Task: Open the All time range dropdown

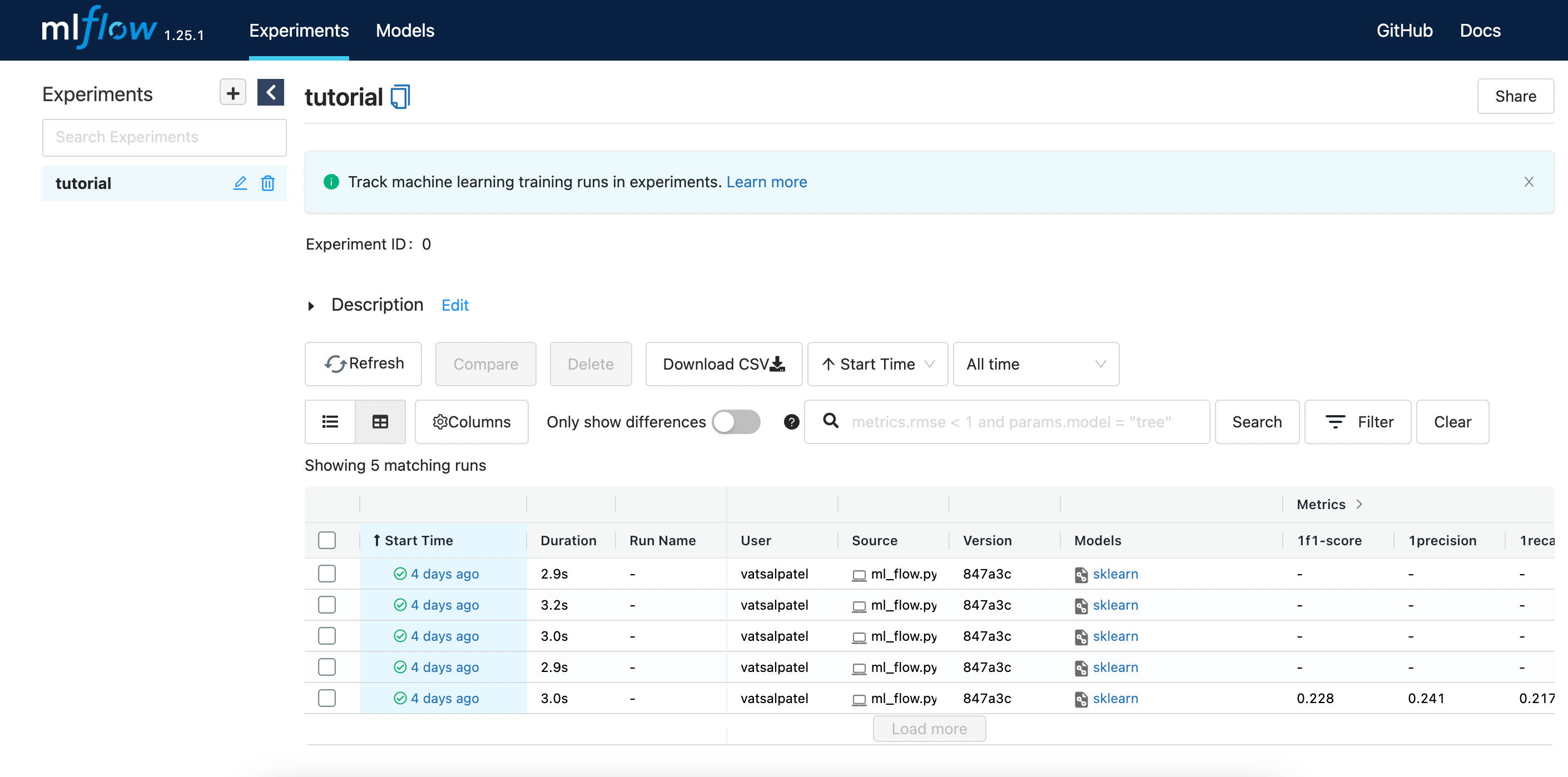Action: (1035, 364)
